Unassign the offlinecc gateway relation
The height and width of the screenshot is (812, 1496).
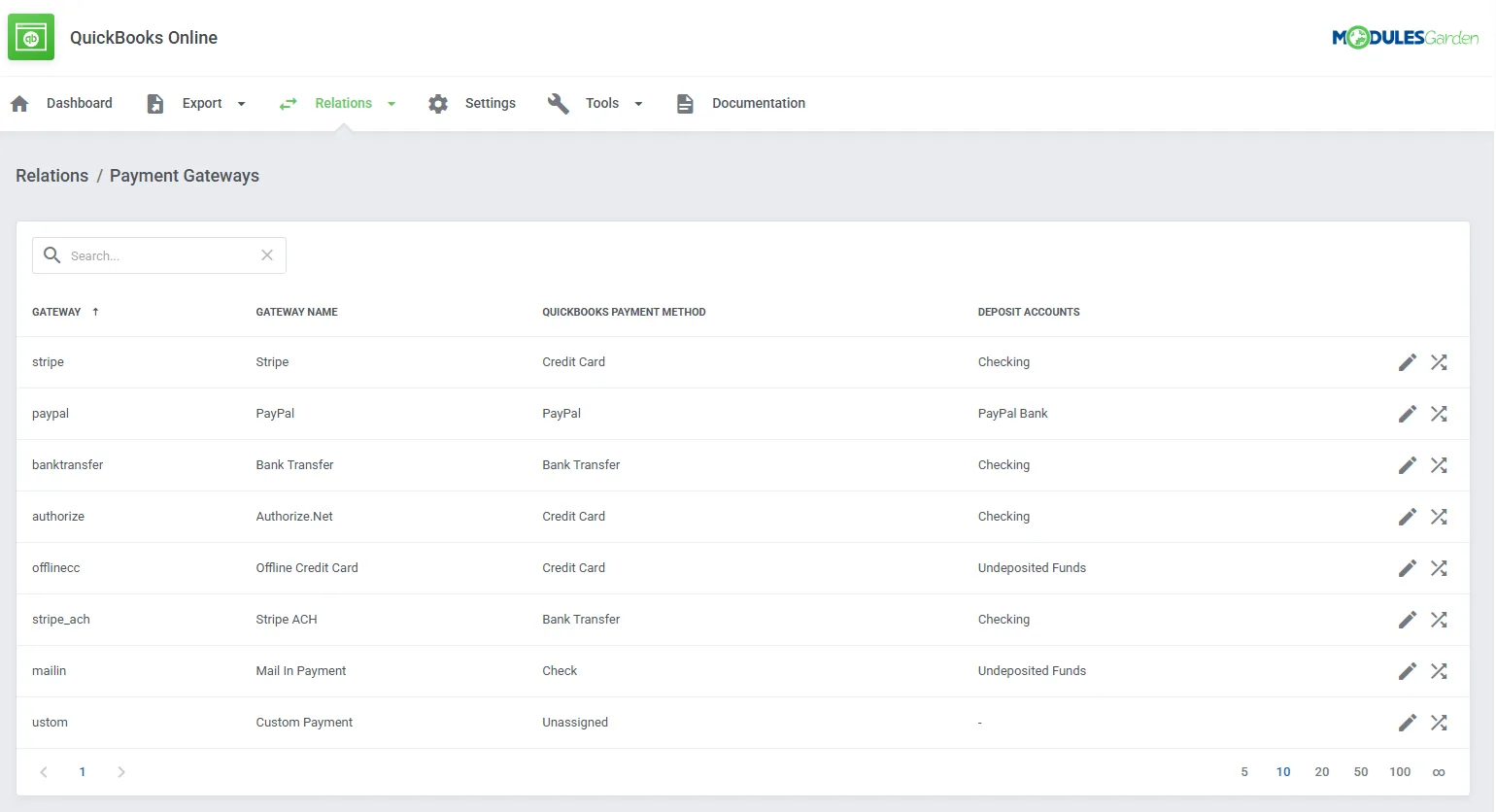(1439, 568)
